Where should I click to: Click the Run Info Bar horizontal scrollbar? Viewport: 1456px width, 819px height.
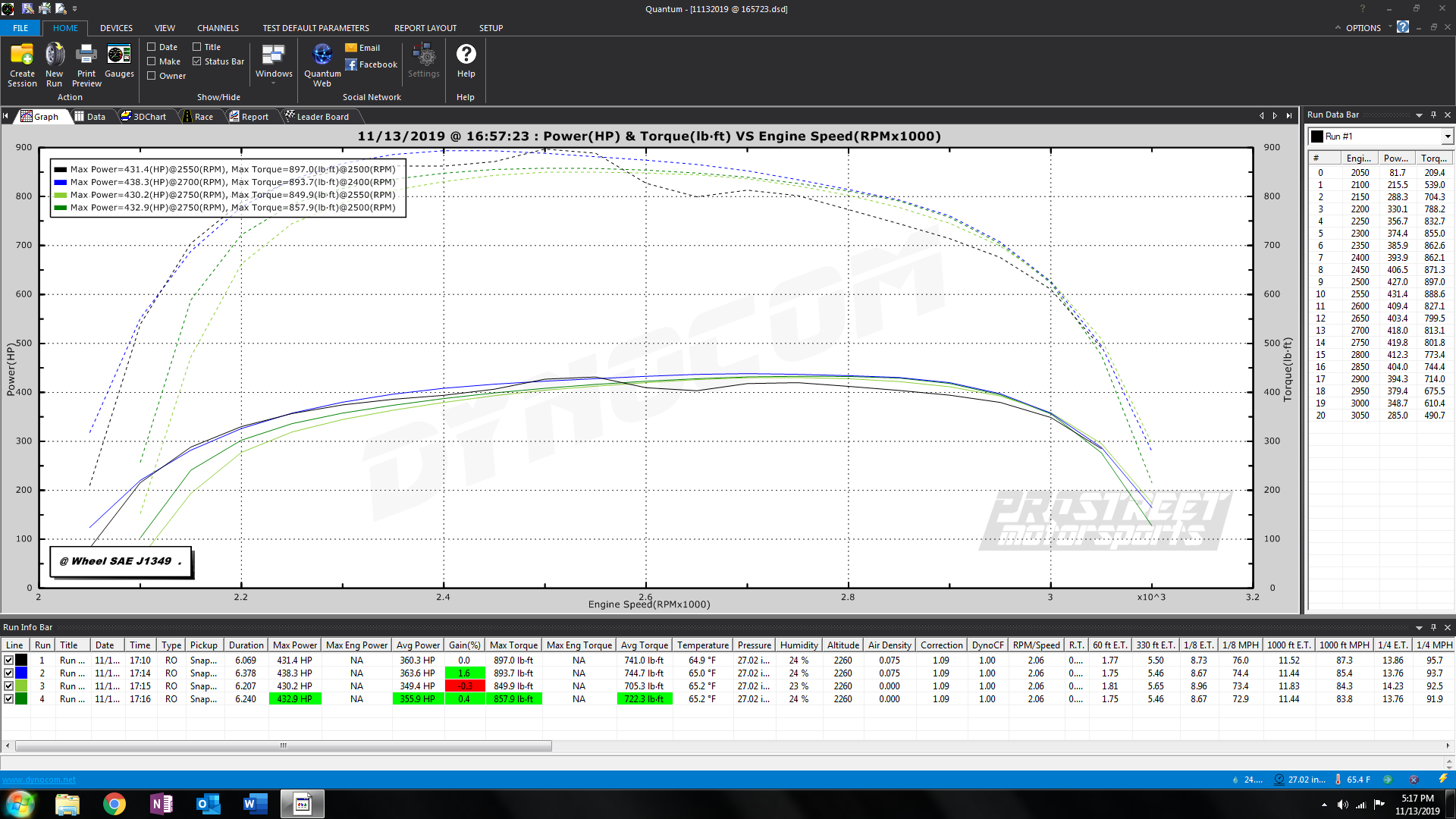[x=283, y=746]
